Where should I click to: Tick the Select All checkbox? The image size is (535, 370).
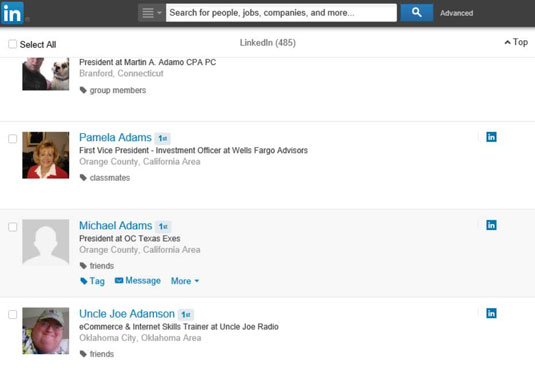12,44
